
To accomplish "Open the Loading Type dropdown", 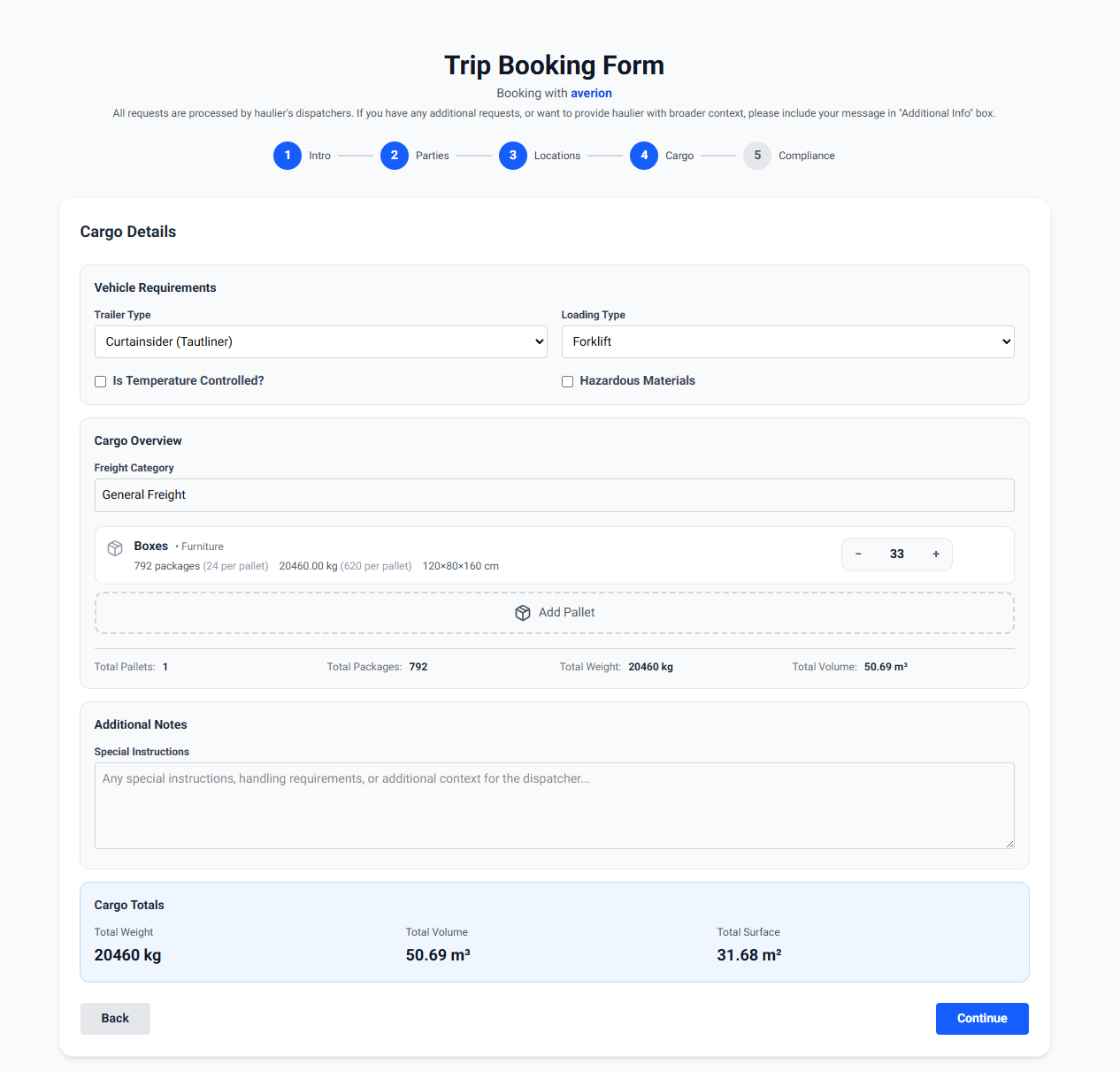I will [x=787, y=341].
